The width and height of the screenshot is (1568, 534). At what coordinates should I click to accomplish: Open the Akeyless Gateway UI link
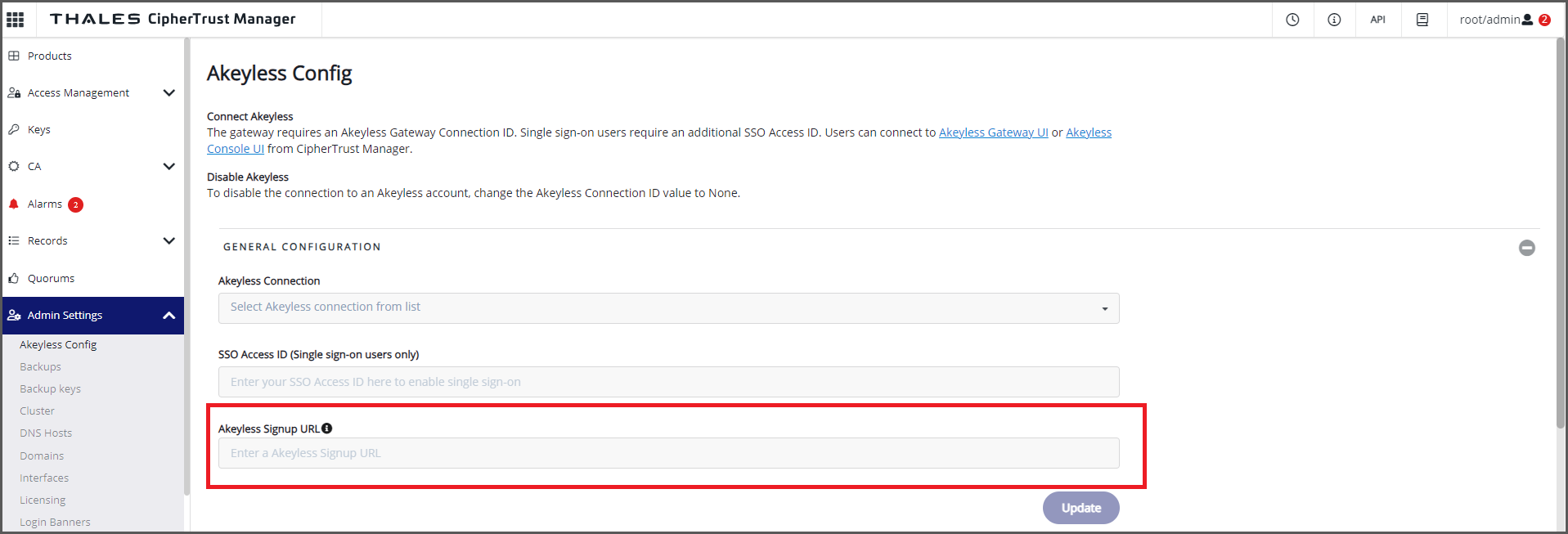(x=993, y=132)
